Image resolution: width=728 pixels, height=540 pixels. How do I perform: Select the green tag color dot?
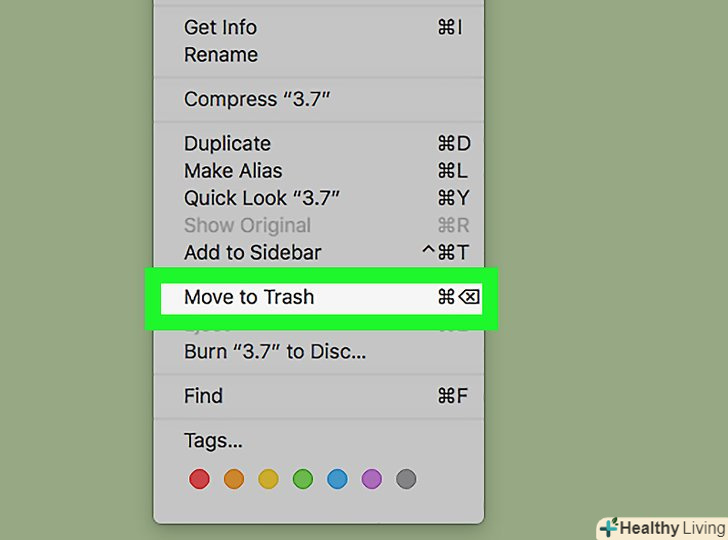303,479
